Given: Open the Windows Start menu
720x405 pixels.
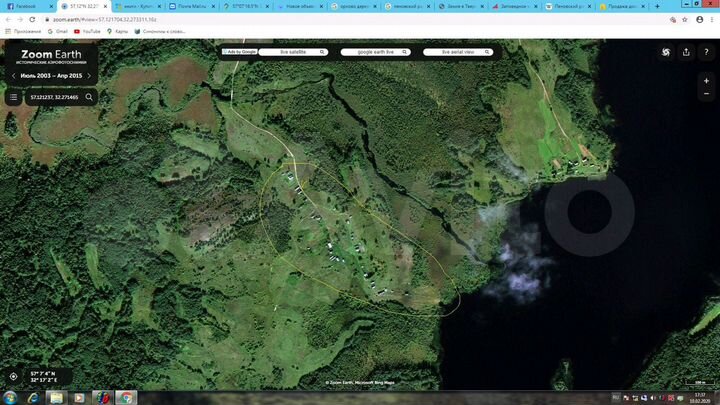Looking at the screenshot, I should 12,397.
